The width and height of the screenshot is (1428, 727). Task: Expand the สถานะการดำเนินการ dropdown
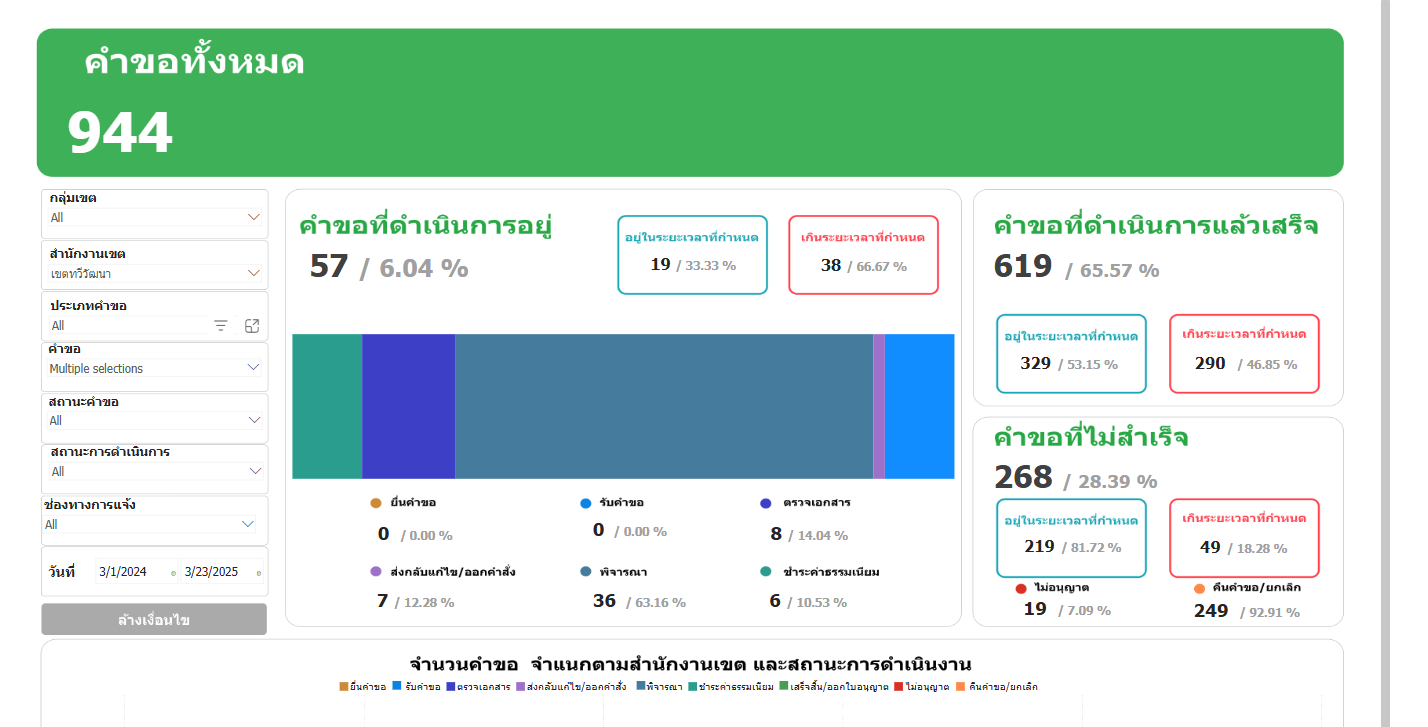tap(253, 471)
